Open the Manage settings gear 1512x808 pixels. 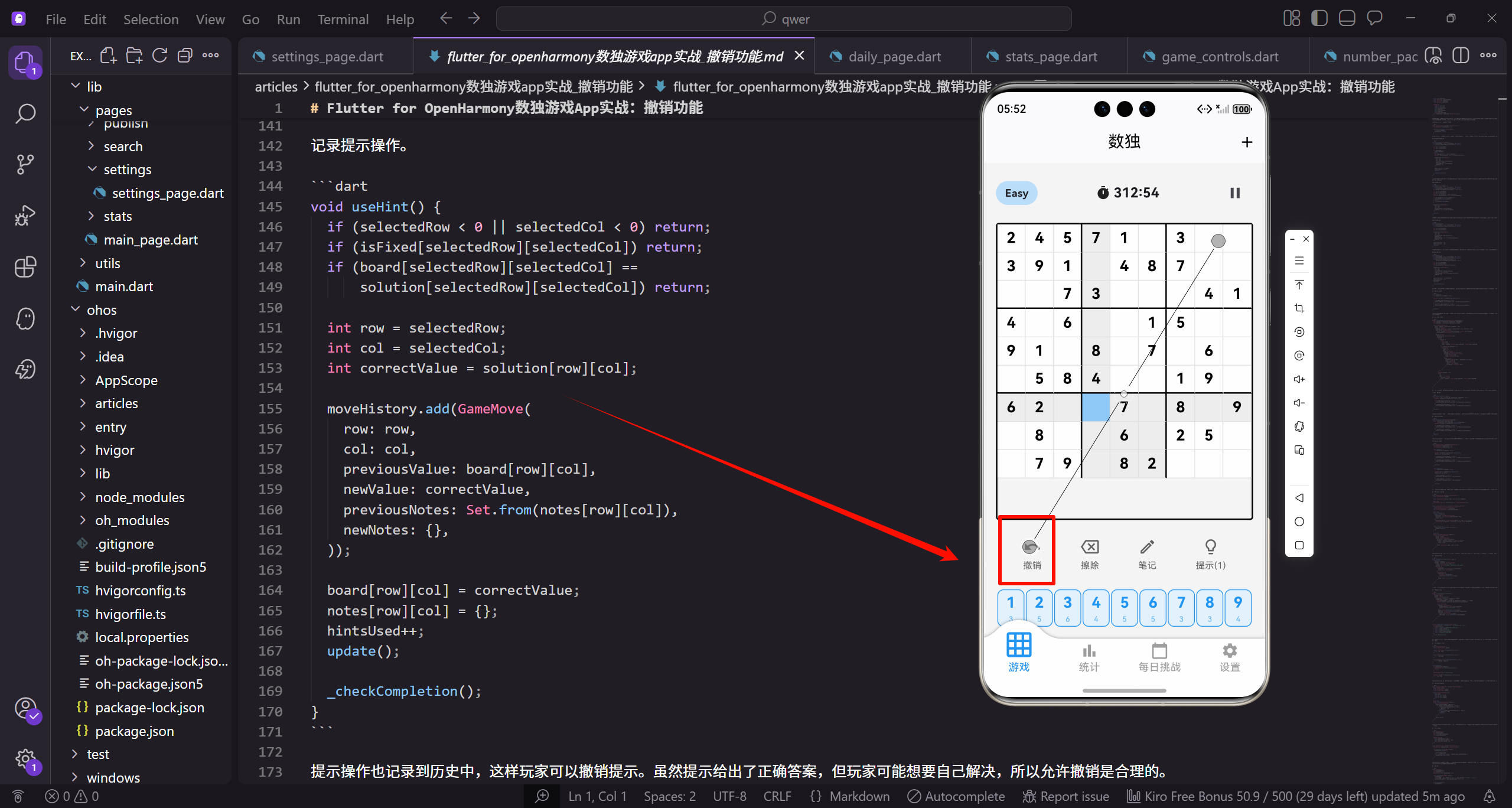tap(25, 759)
